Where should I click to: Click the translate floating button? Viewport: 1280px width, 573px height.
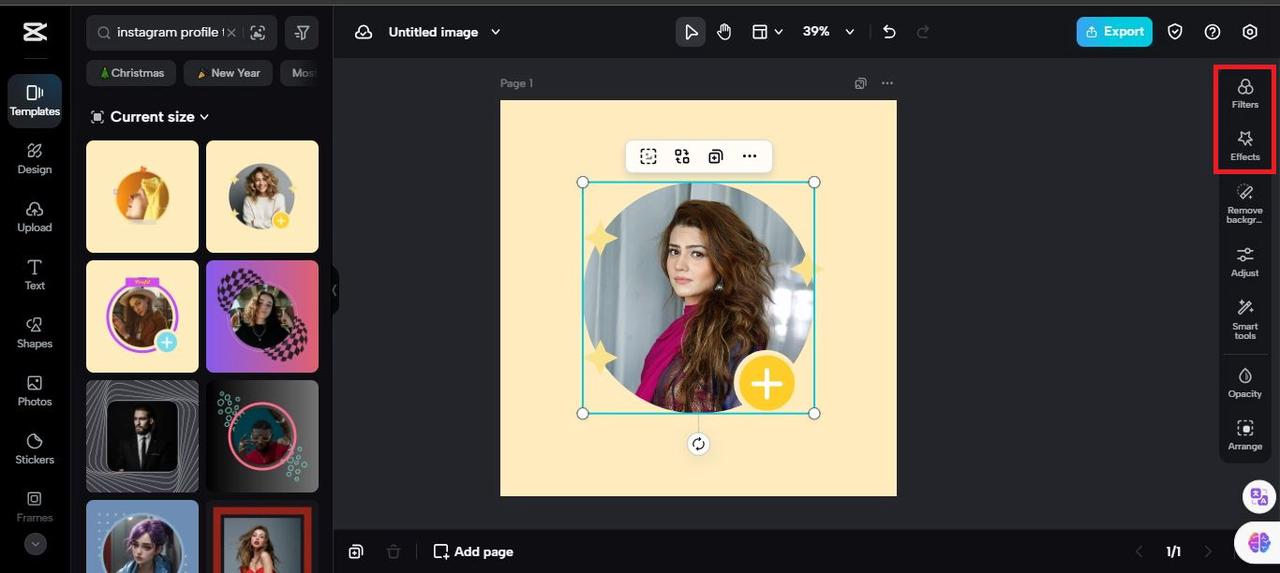point(1259,496)
